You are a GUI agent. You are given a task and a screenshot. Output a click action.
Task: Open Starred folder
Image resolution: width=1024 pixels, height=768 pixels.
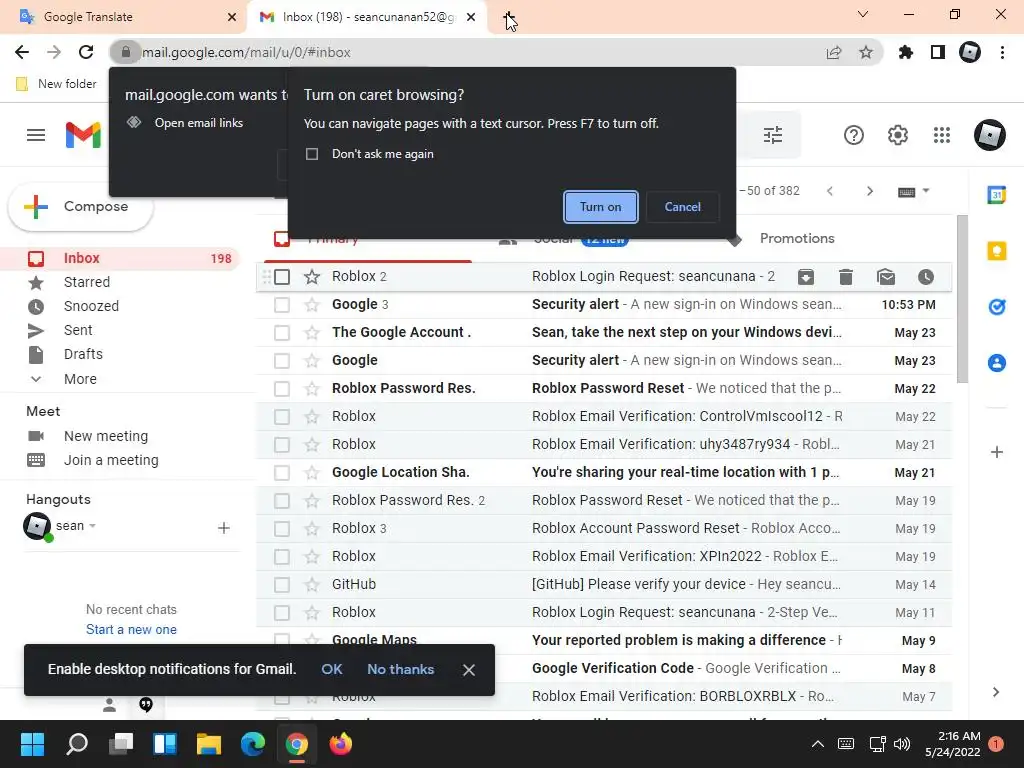[x=87, y=282]
